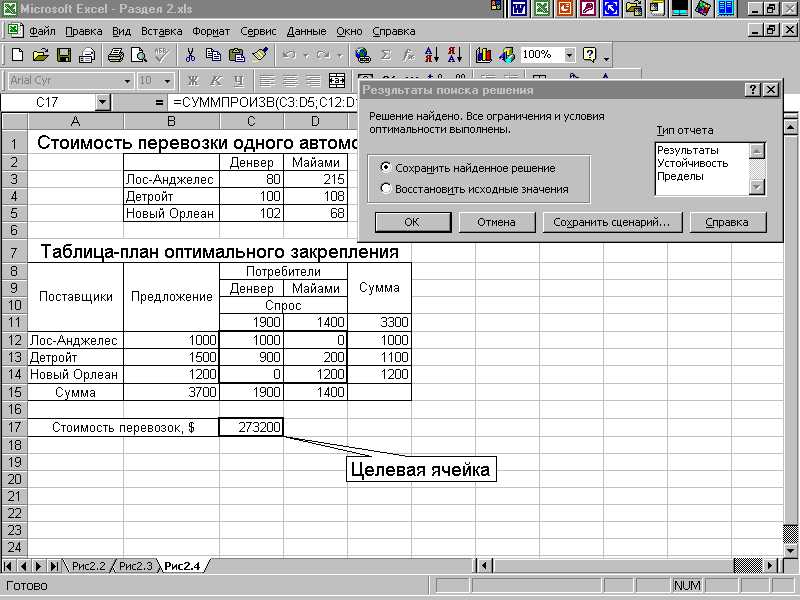800x600 pixels.
Task: Expand the zoom 100% dropdown
Action: click(x=569, y=55)
